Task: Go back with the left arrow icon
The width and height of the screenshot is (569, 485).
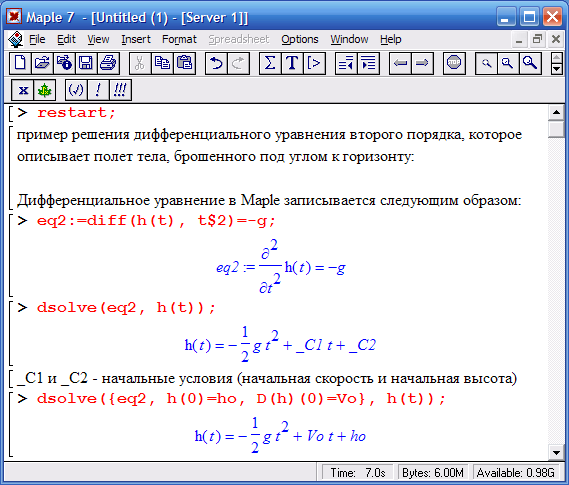Action: pyautogui.click(x=400, y=63)
